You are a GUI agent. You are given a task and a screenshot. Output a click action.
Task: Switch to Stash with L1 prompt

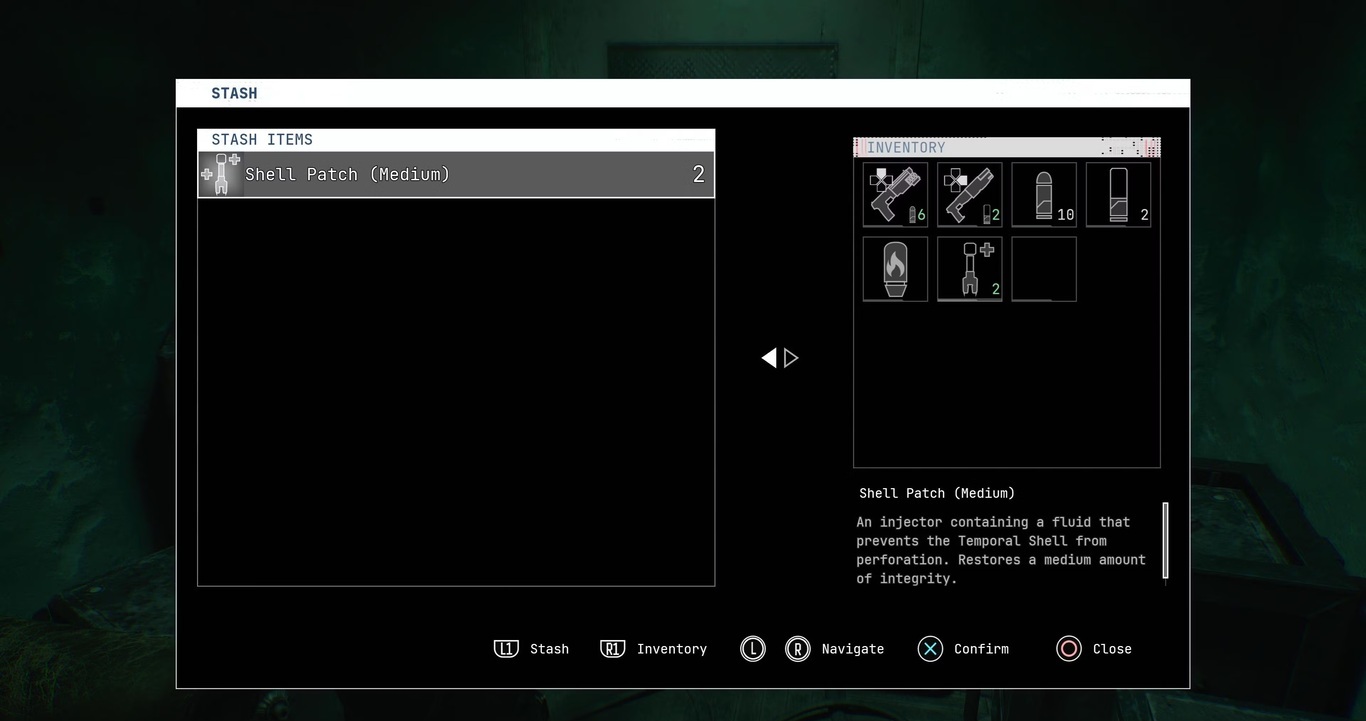[x=506, y=649]
